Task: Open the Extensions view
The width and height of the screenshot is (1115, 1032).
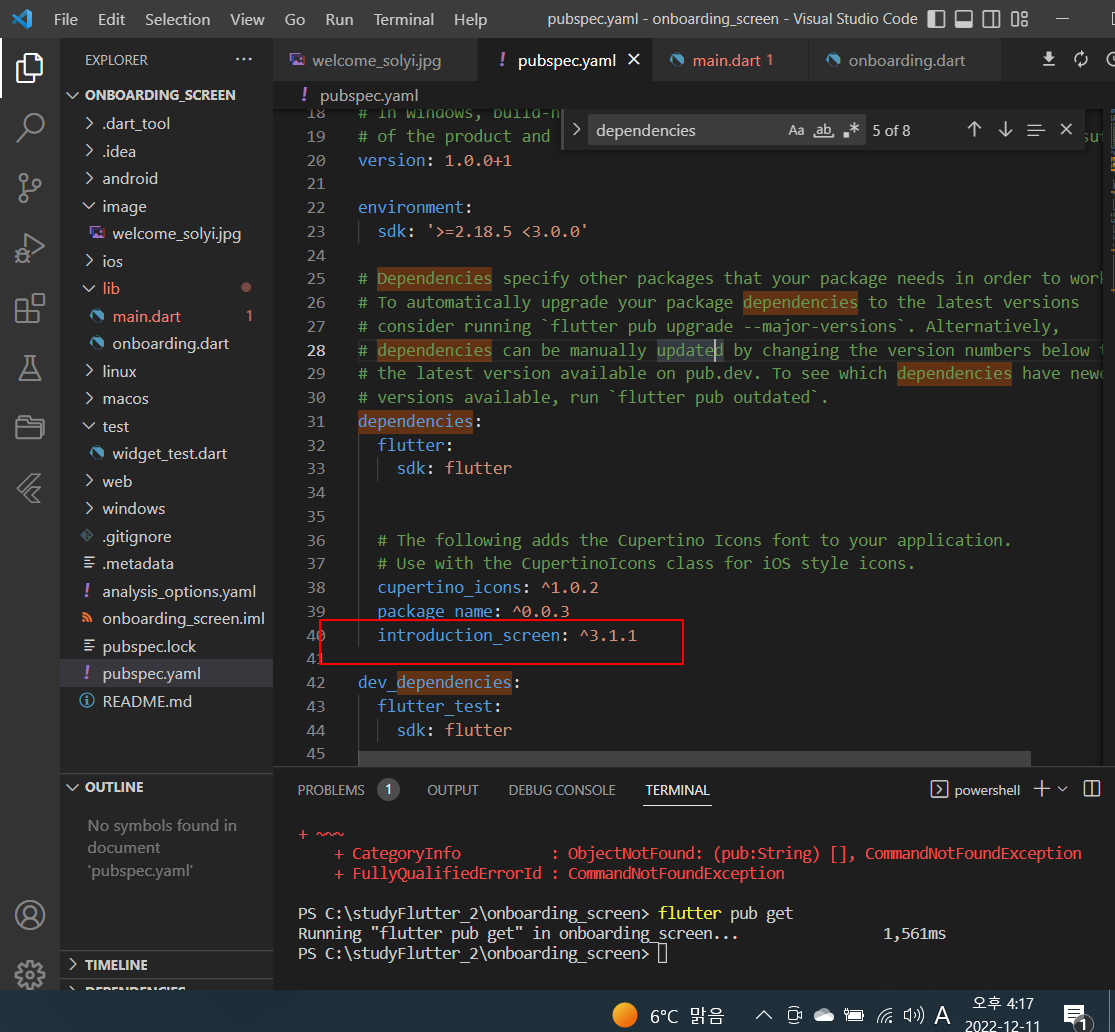Action: [29, 309]
